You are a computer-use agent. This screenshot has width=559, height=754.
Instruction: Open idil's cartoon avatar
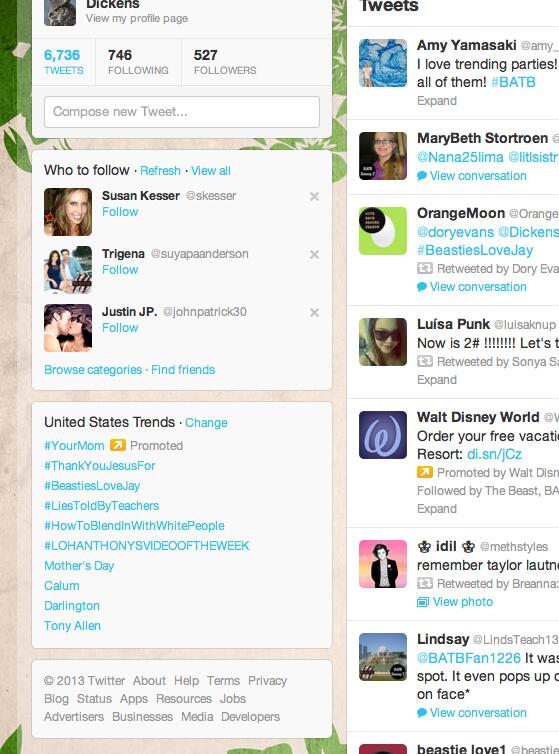tap(383, 564)
